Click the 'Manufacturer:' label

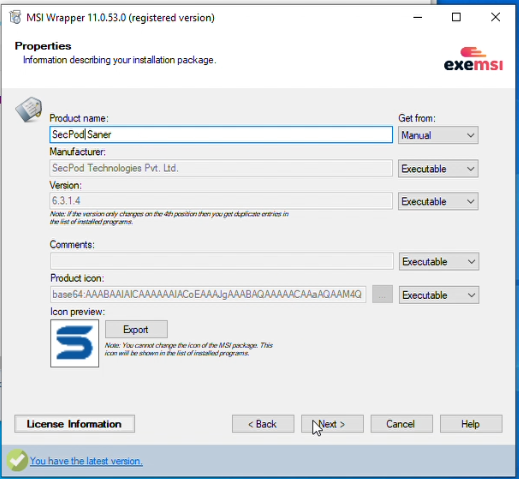tap(77, 152)
